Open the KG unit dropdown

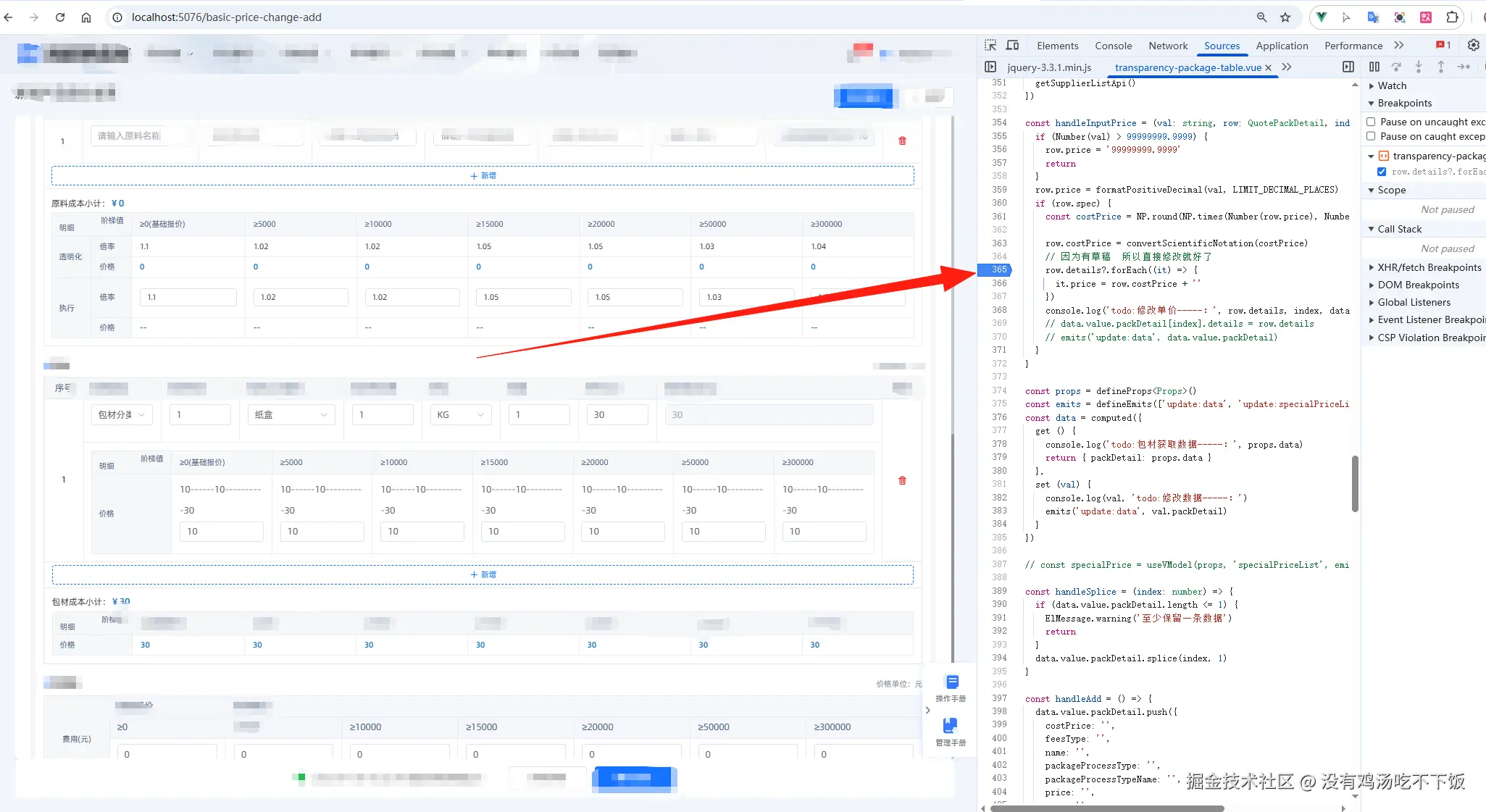[461, 415]
